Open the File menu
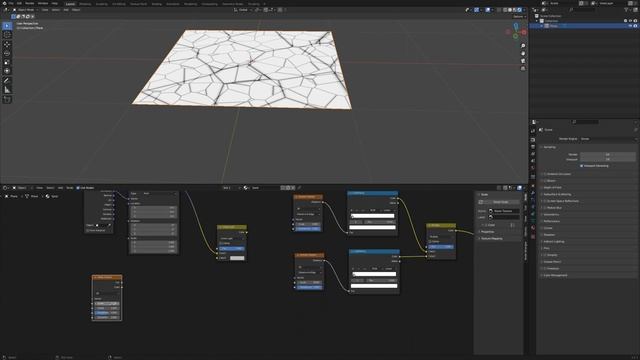The height and width of the screenshot is (360, 640). (11, 3)
